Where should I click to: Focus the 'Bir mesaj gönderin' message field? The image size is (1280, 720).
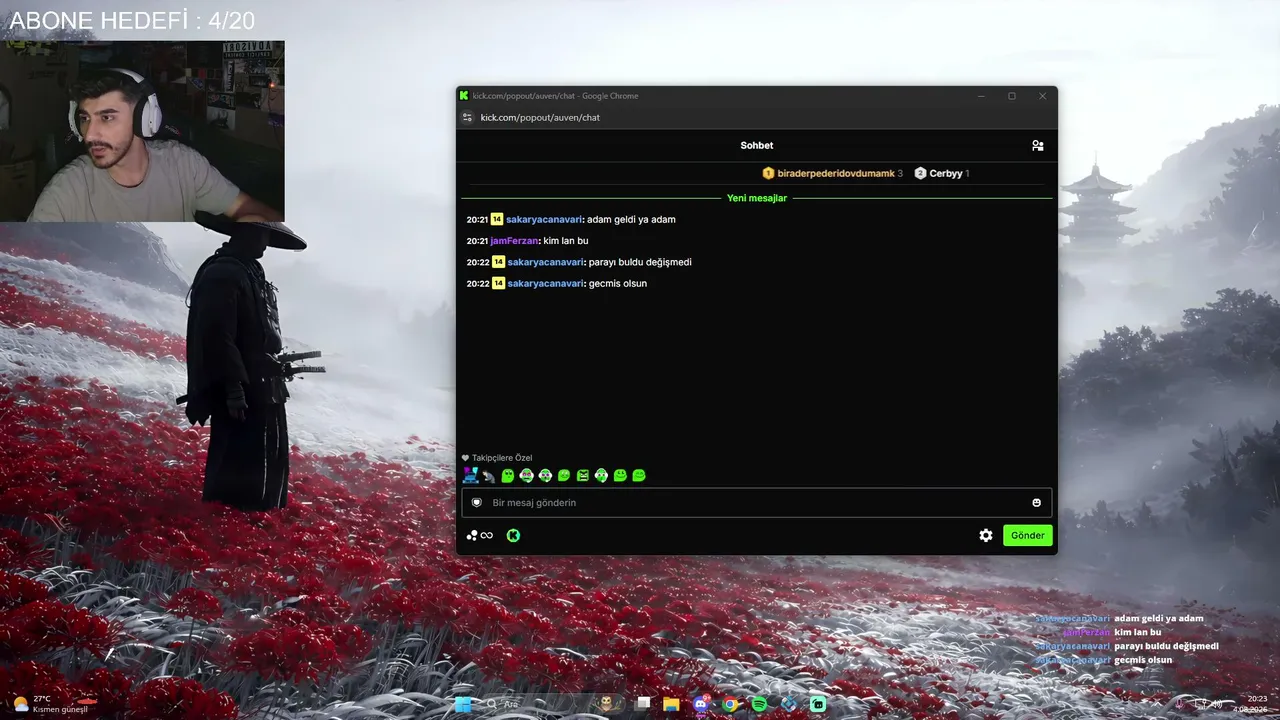pos(757,503)
